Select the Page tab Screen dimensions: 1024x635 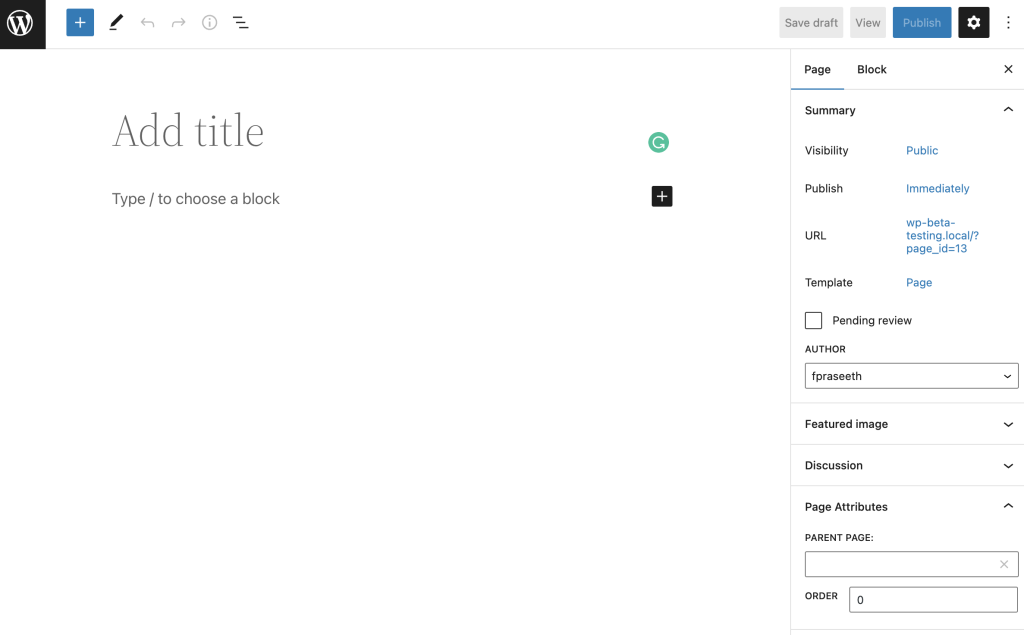(x=817, y=69)
